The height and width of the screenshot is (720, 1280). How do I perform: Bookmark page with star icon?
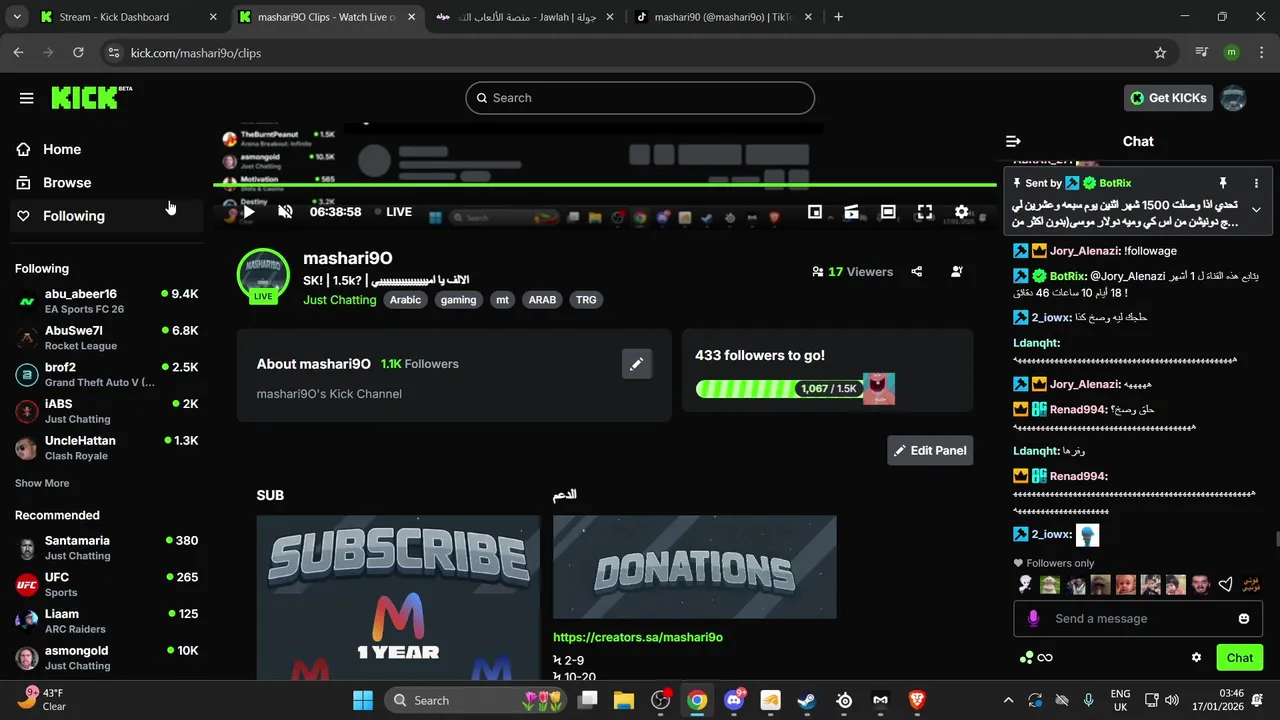(x=1160, y=53)
